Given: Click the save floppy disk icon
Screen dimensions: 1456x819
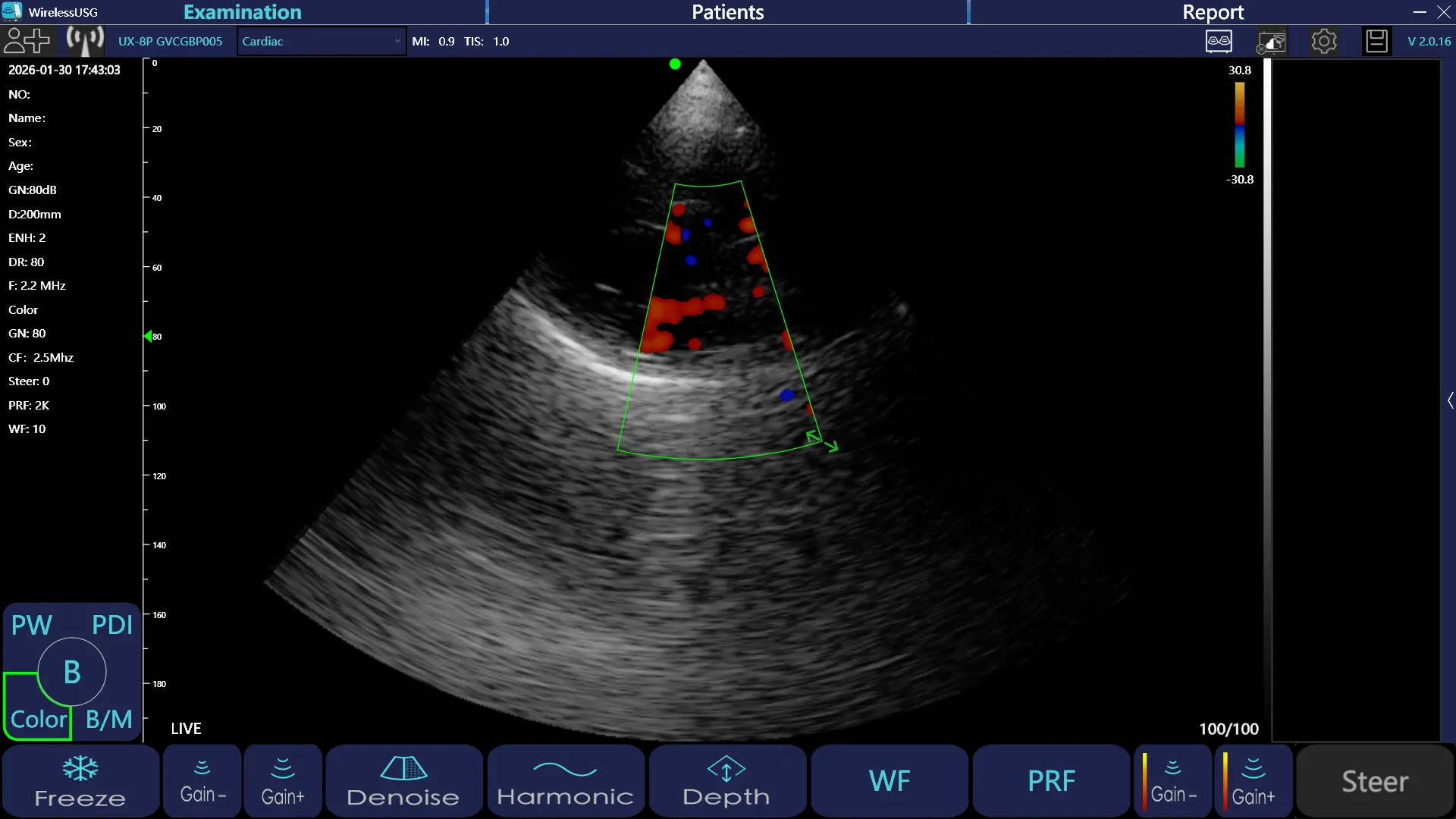Looking at the screenshot, I should [1376, 41].
